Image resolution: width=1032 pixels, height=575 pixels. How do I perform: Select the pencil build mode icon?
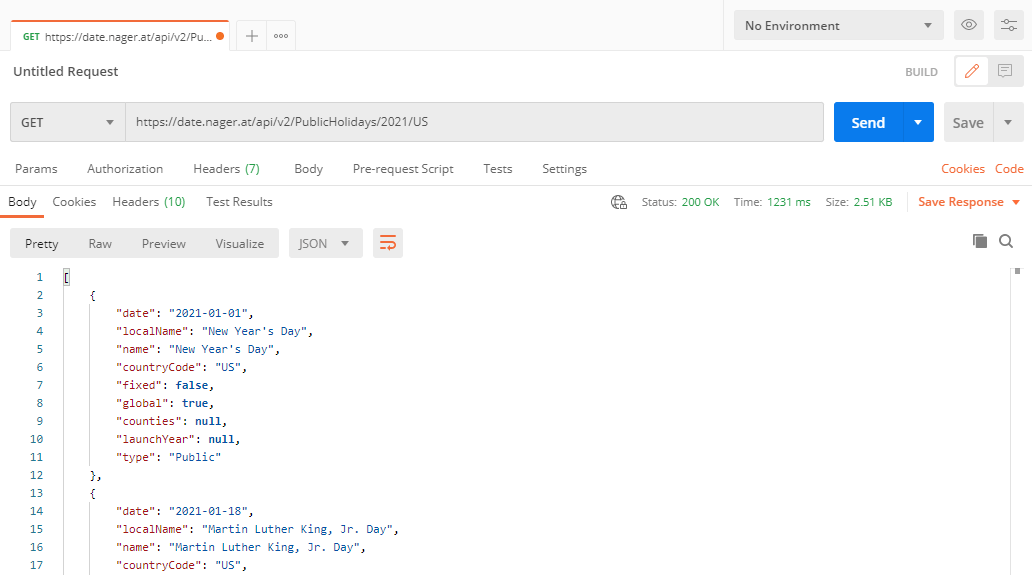[x=971, y=71]
